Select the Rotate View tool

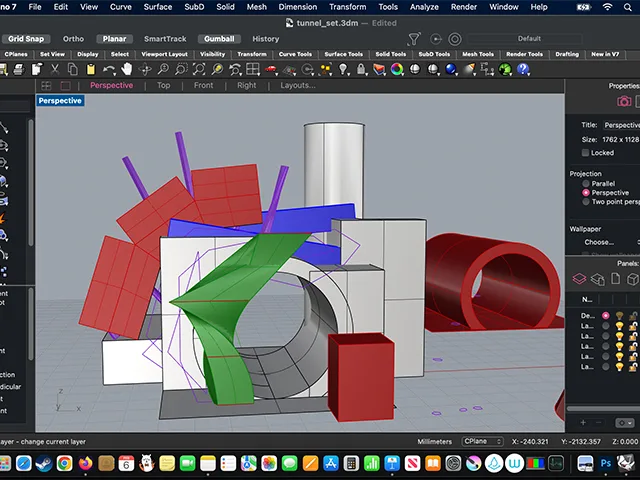point(145,69)
